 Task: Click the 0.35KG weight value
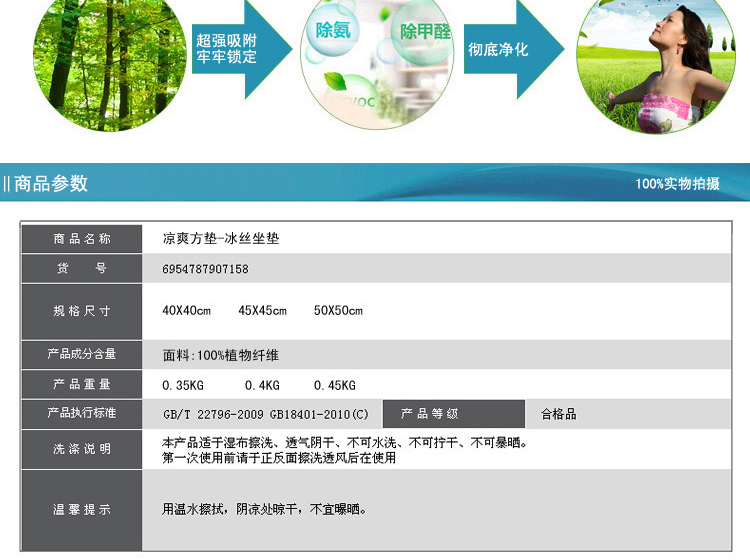(183, 385)
